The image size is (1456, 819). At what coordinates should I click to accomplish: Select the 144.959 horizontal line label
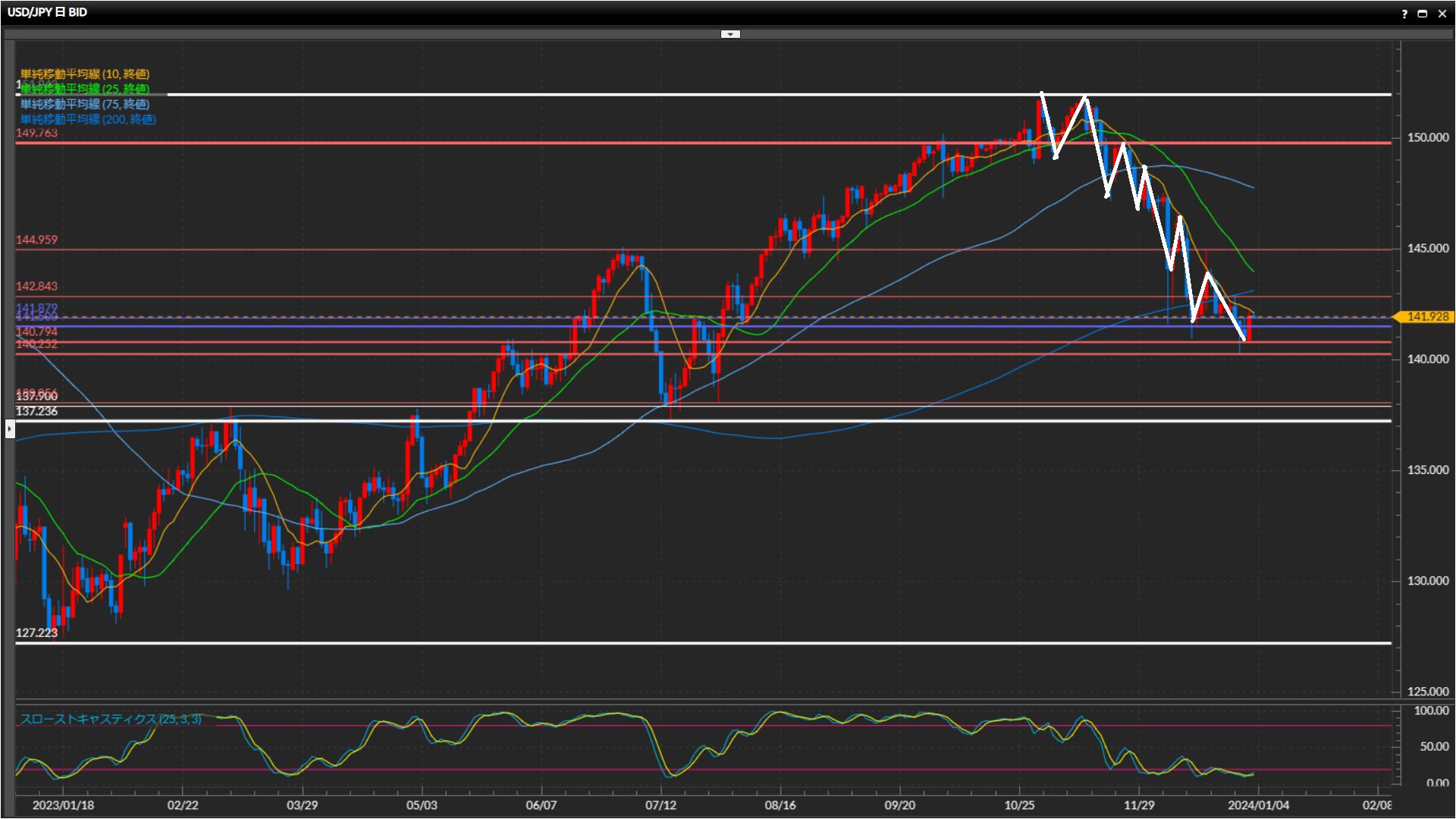36,240
